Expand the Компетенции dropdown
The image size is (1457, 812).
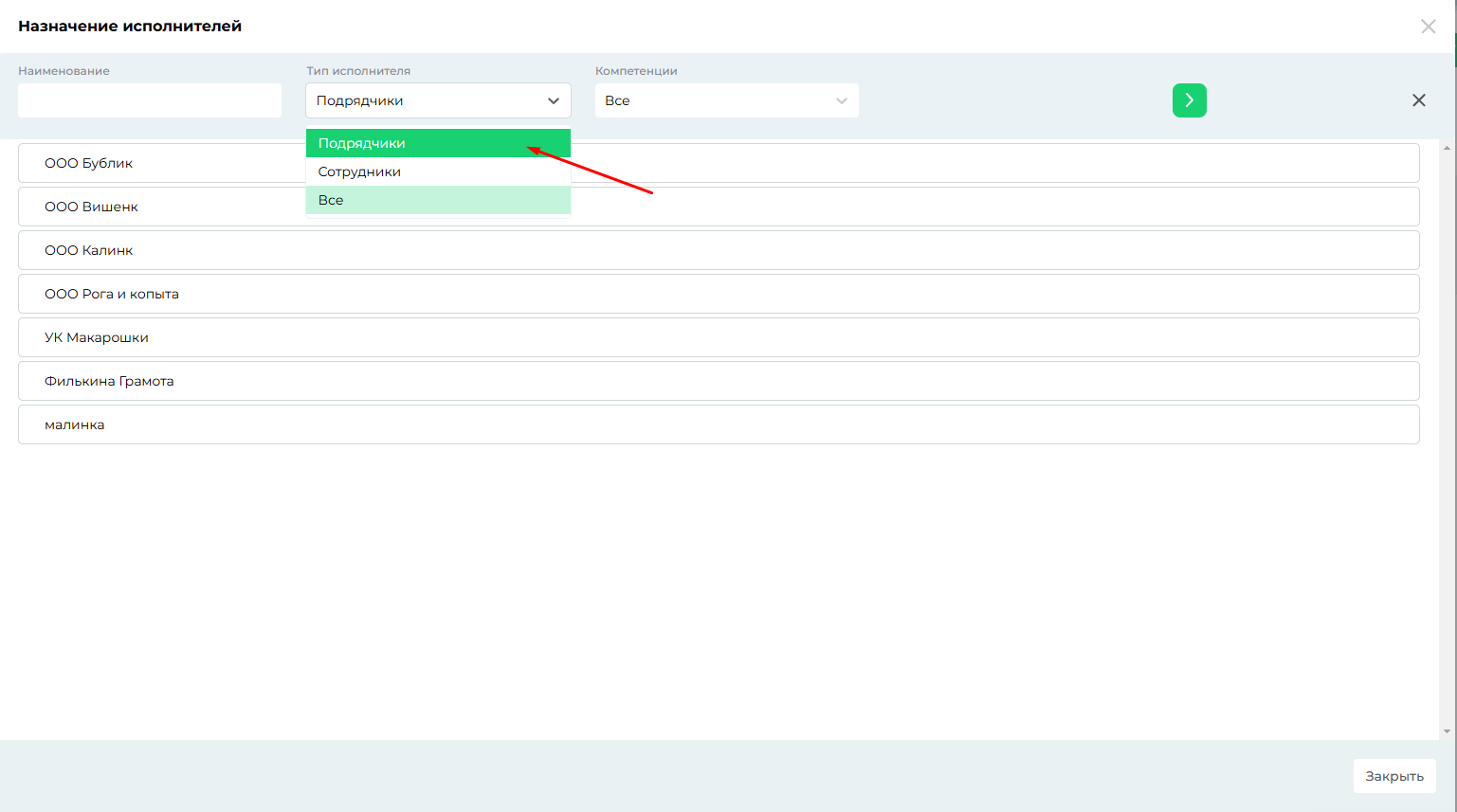coord(726,100)
